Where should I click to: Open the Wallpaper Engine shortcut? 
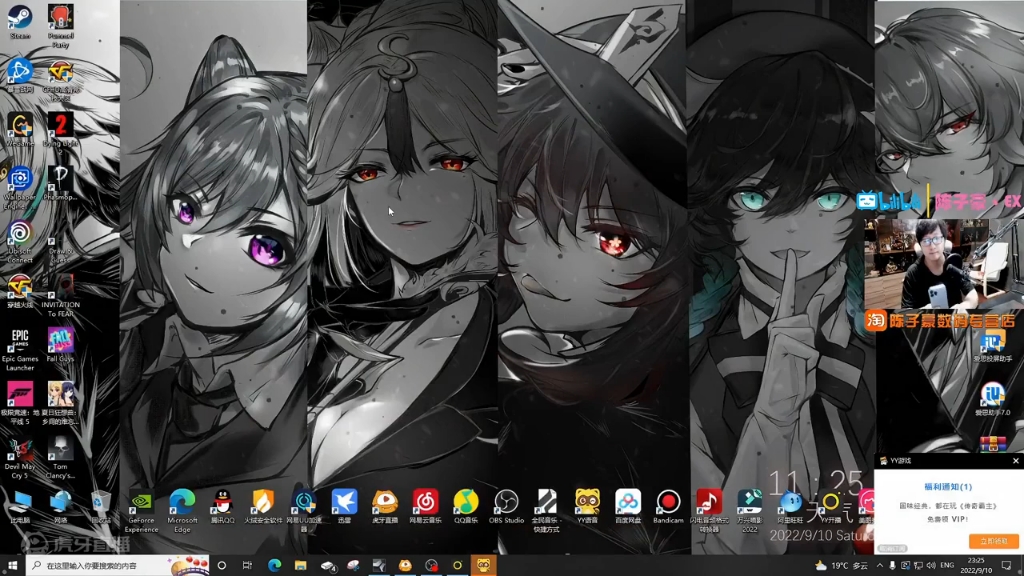pos(20,187)
